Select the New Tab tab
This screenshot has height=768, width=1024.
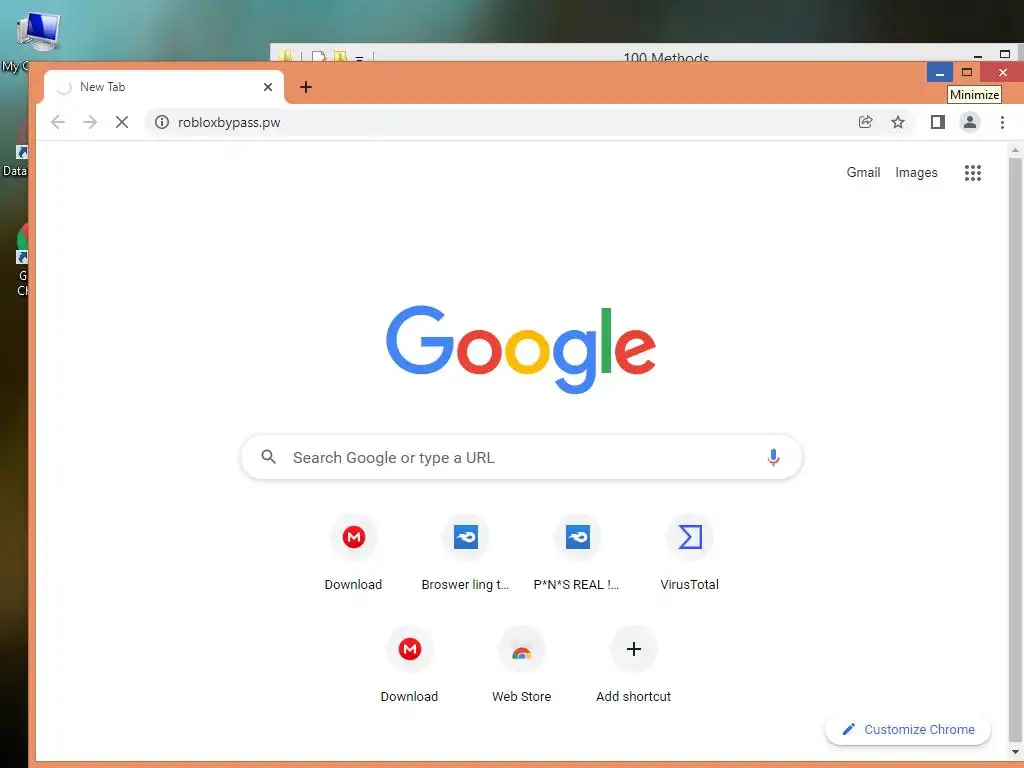tap(164, 87)
